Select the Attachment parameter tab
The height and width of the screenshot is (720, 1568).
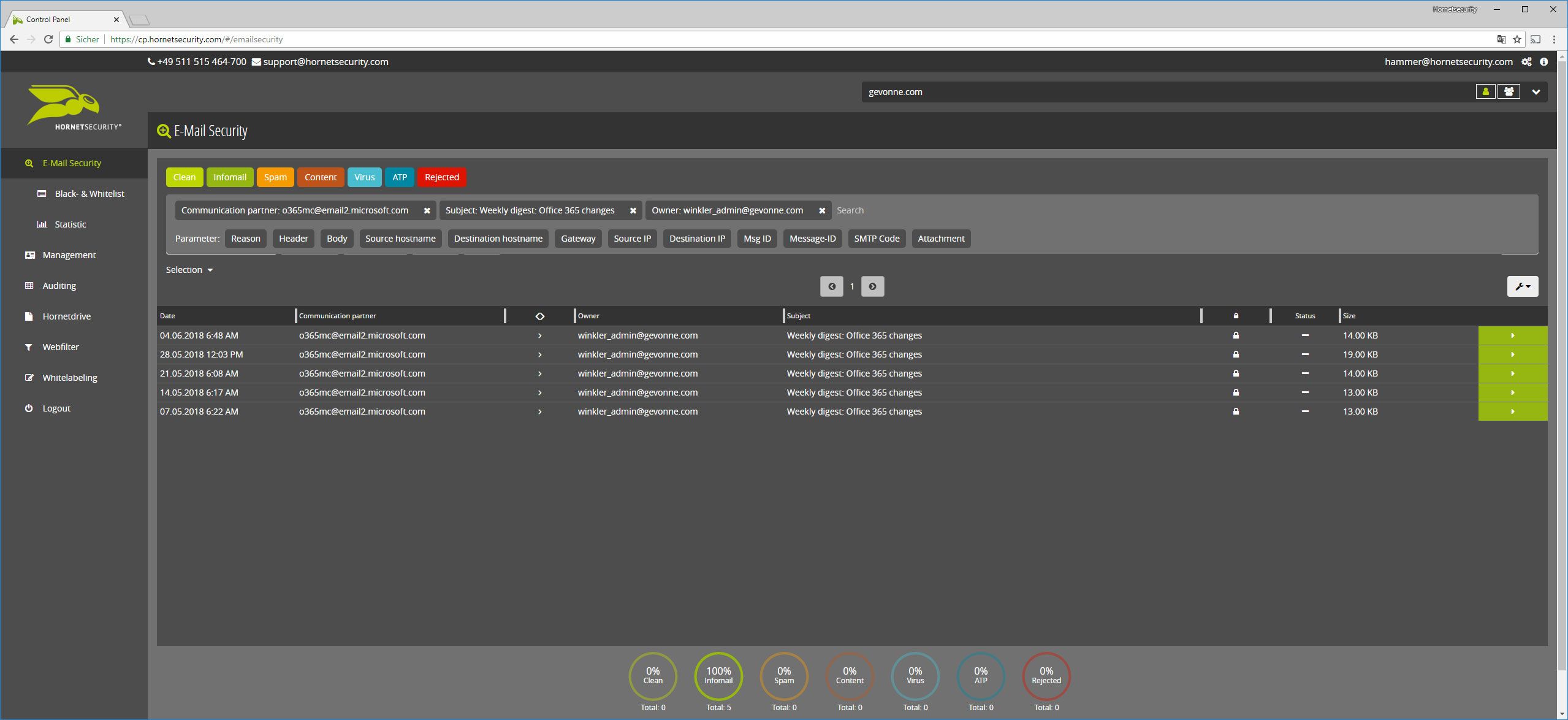pos(940,238)
